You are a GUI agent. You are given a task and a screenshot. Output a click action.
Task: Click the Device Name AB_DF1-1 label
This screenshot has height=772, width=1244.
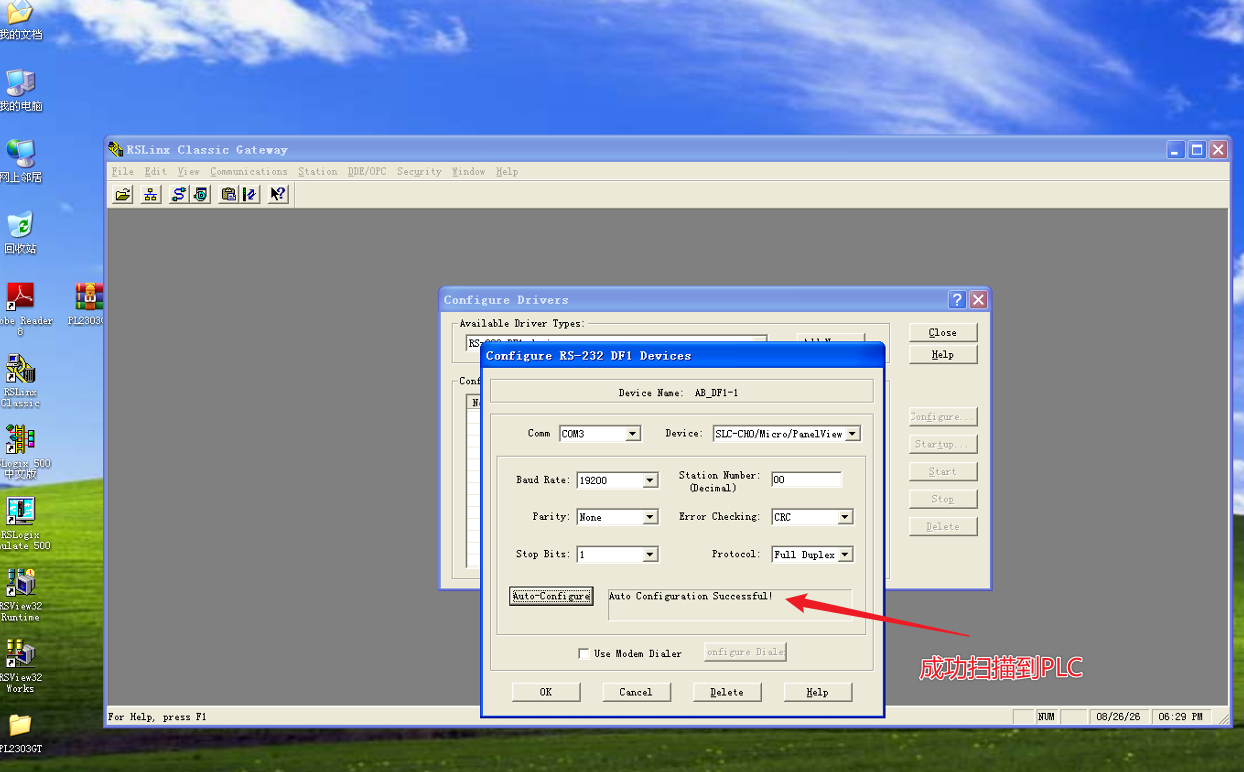(x=679, y=393)
